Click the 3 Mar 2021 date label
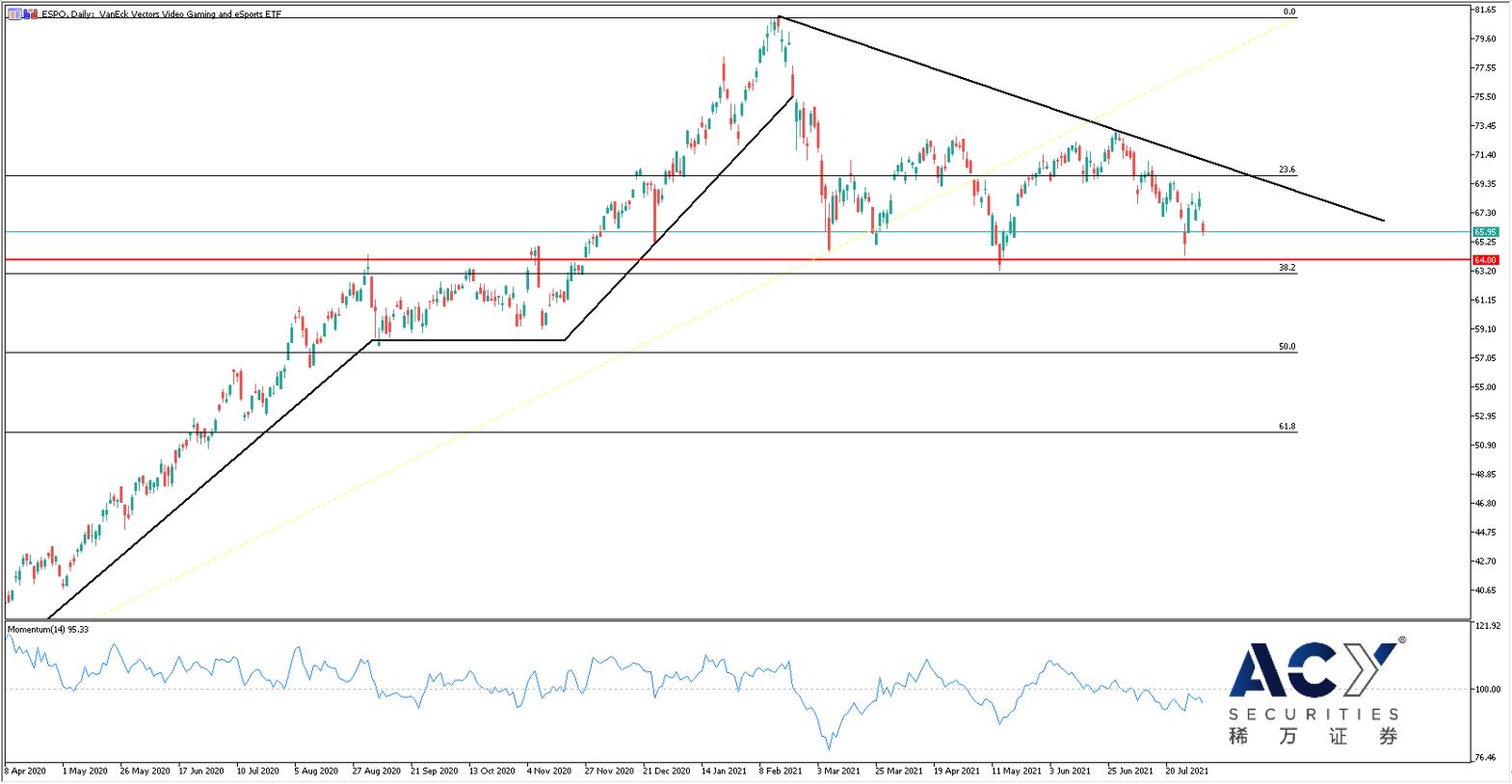1512x784 pixels. [x=838, y=771]
